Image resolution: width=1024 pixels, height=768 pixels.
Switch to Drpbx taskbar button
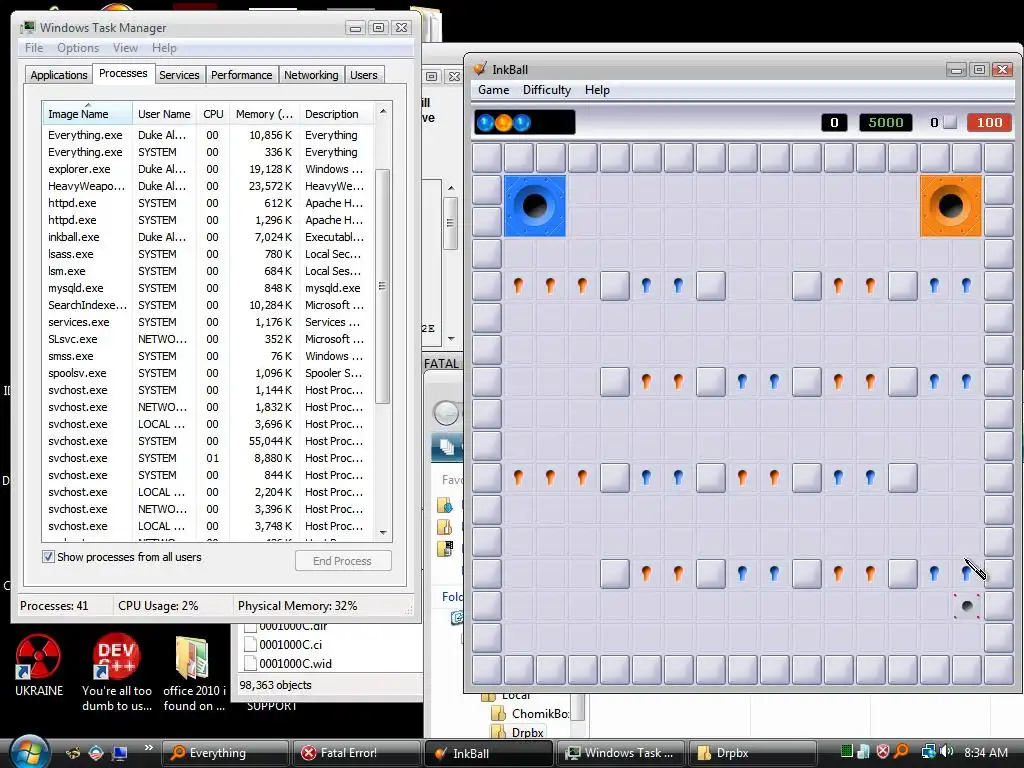(x=751, y=753)
